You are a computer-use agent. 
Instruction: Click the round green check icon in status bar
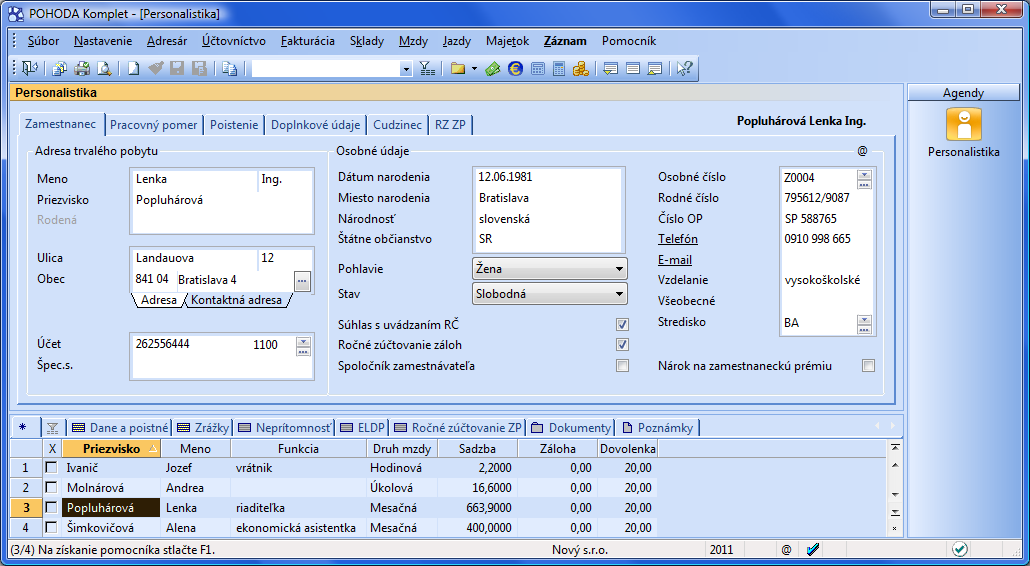point(960,549)
